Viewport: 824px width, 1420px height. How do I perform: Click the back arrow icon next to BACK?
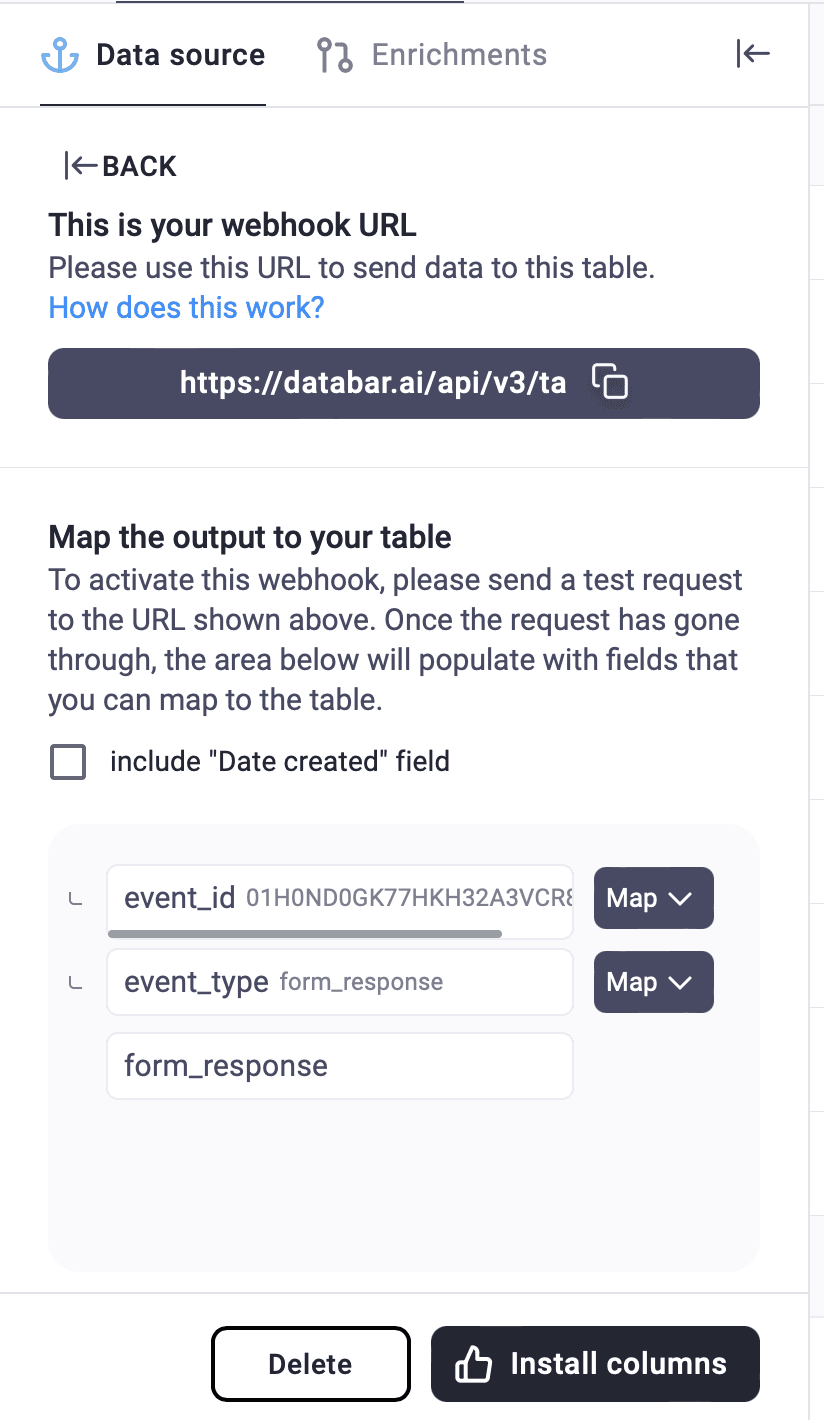pyautogui.click(x=79, y=165)
